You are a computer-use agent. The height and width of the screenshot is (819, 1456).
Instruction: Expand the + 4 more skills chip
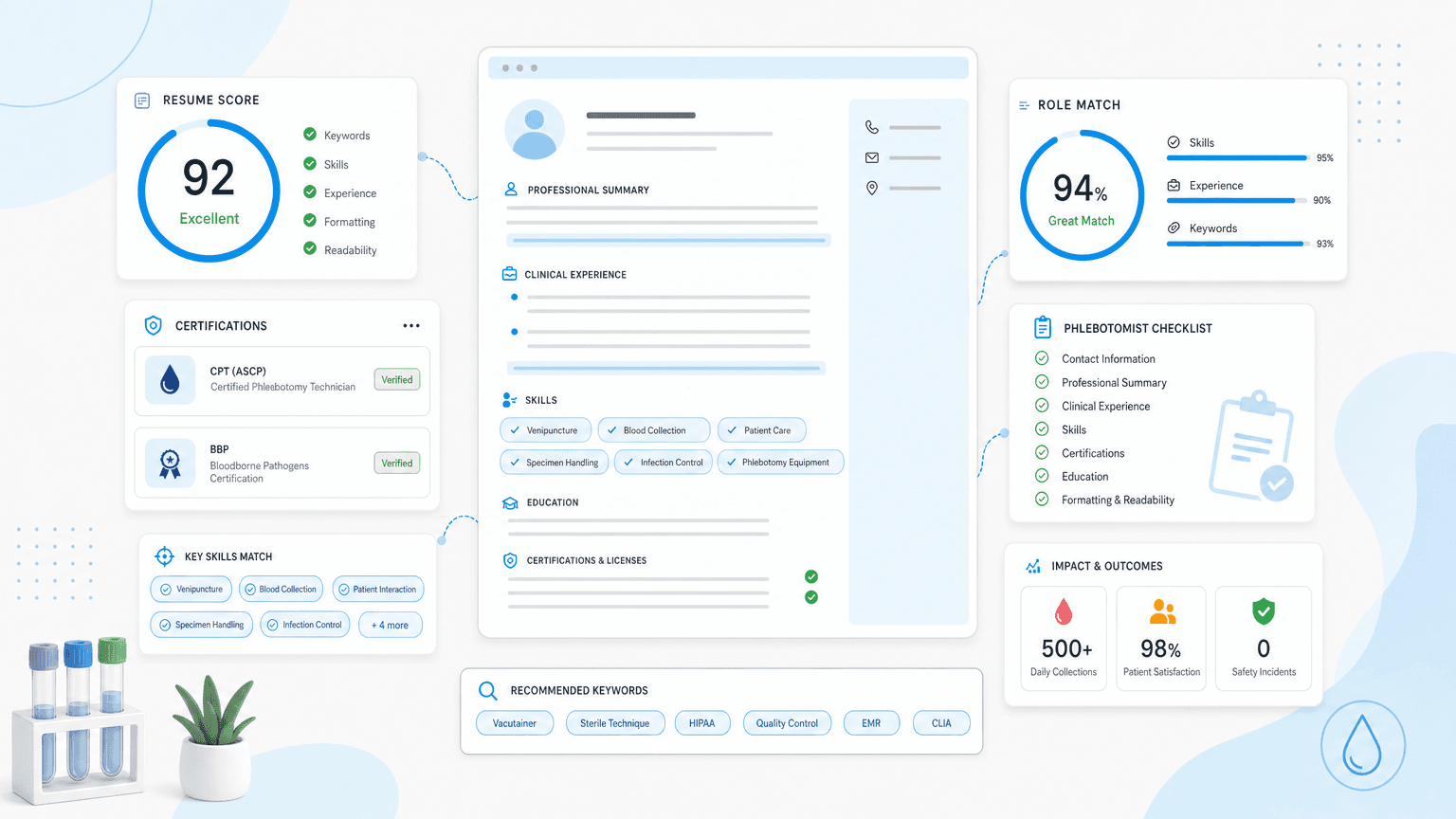click(391, 625)
